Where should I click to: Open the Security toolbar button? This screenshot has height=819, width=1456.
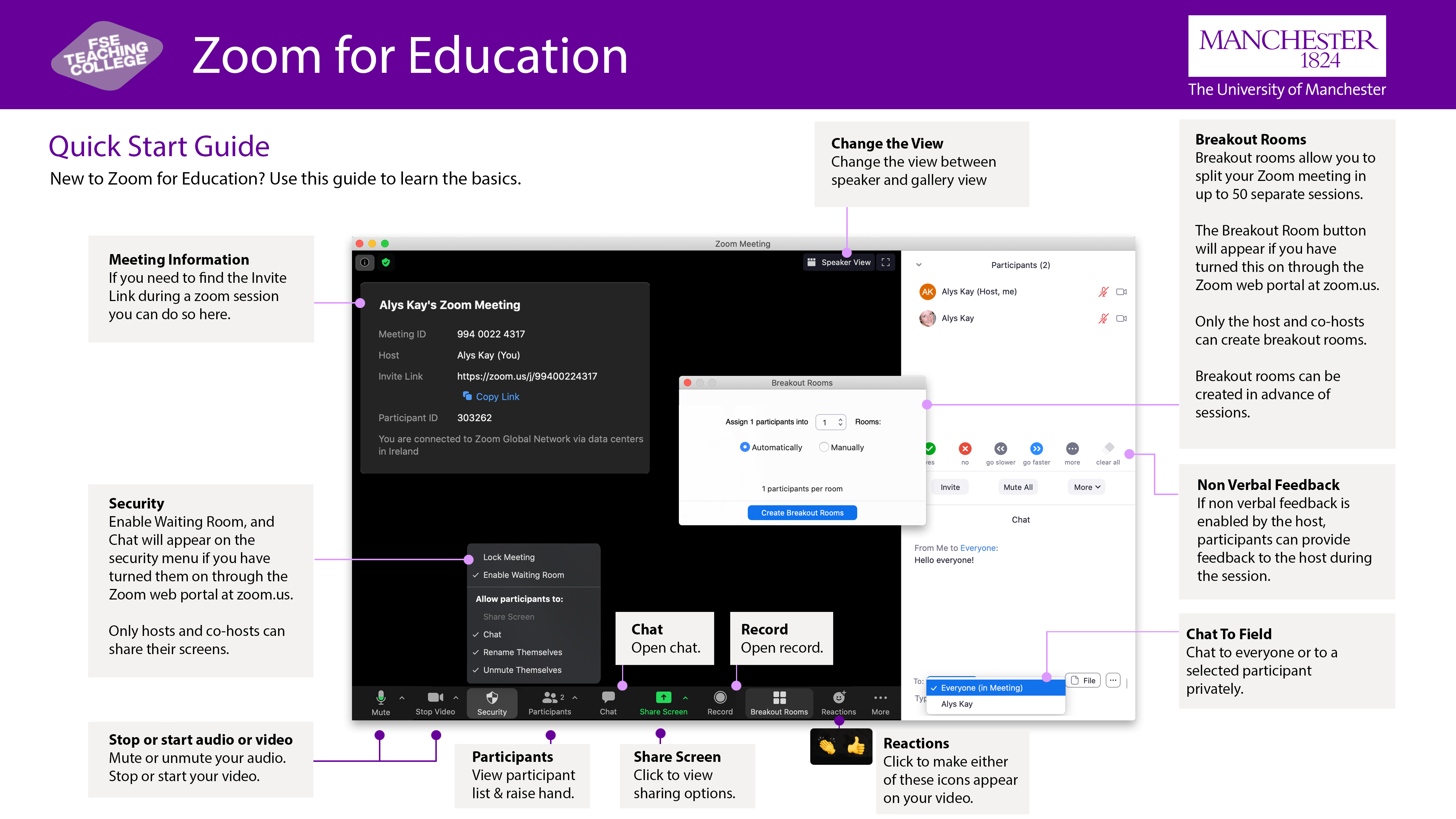(x=492, y=703)
